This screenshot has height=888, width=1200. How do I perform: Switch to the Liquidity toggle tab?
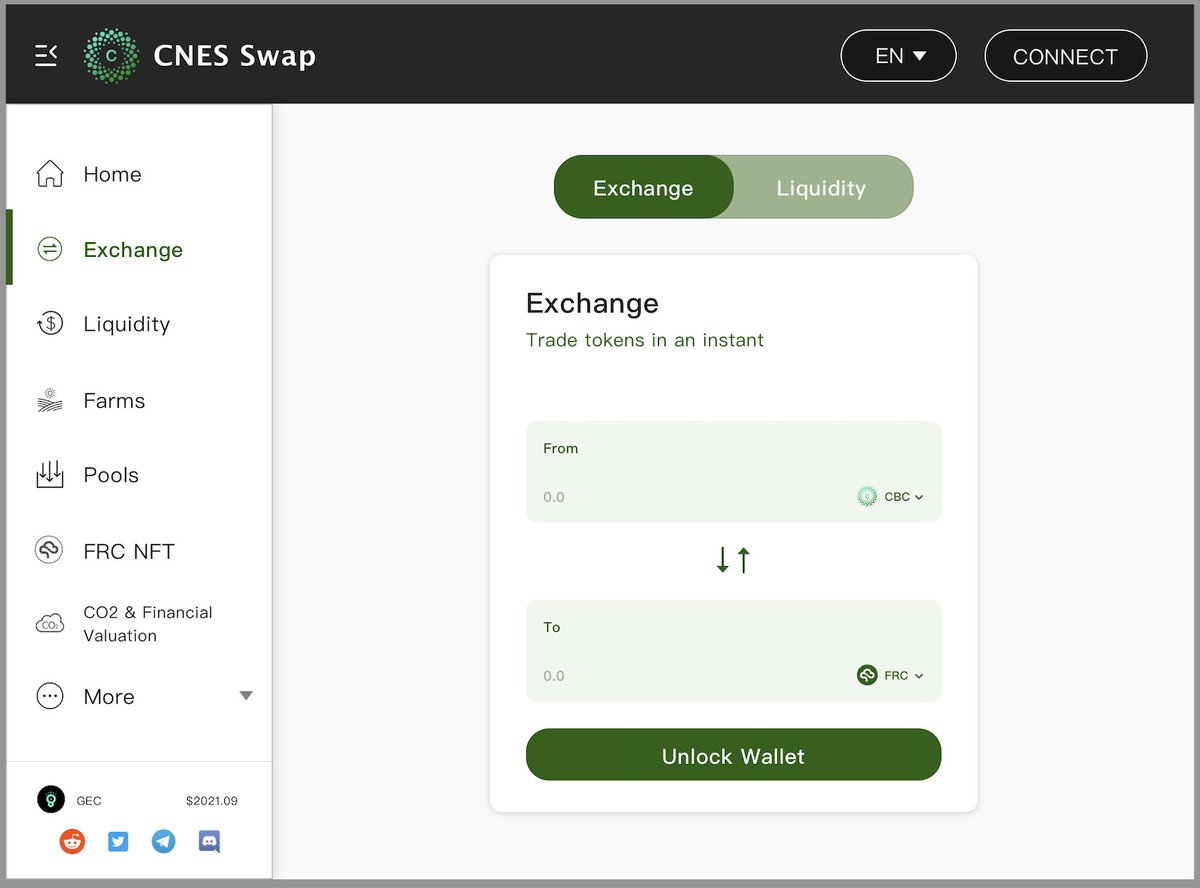tap(822, 187)
